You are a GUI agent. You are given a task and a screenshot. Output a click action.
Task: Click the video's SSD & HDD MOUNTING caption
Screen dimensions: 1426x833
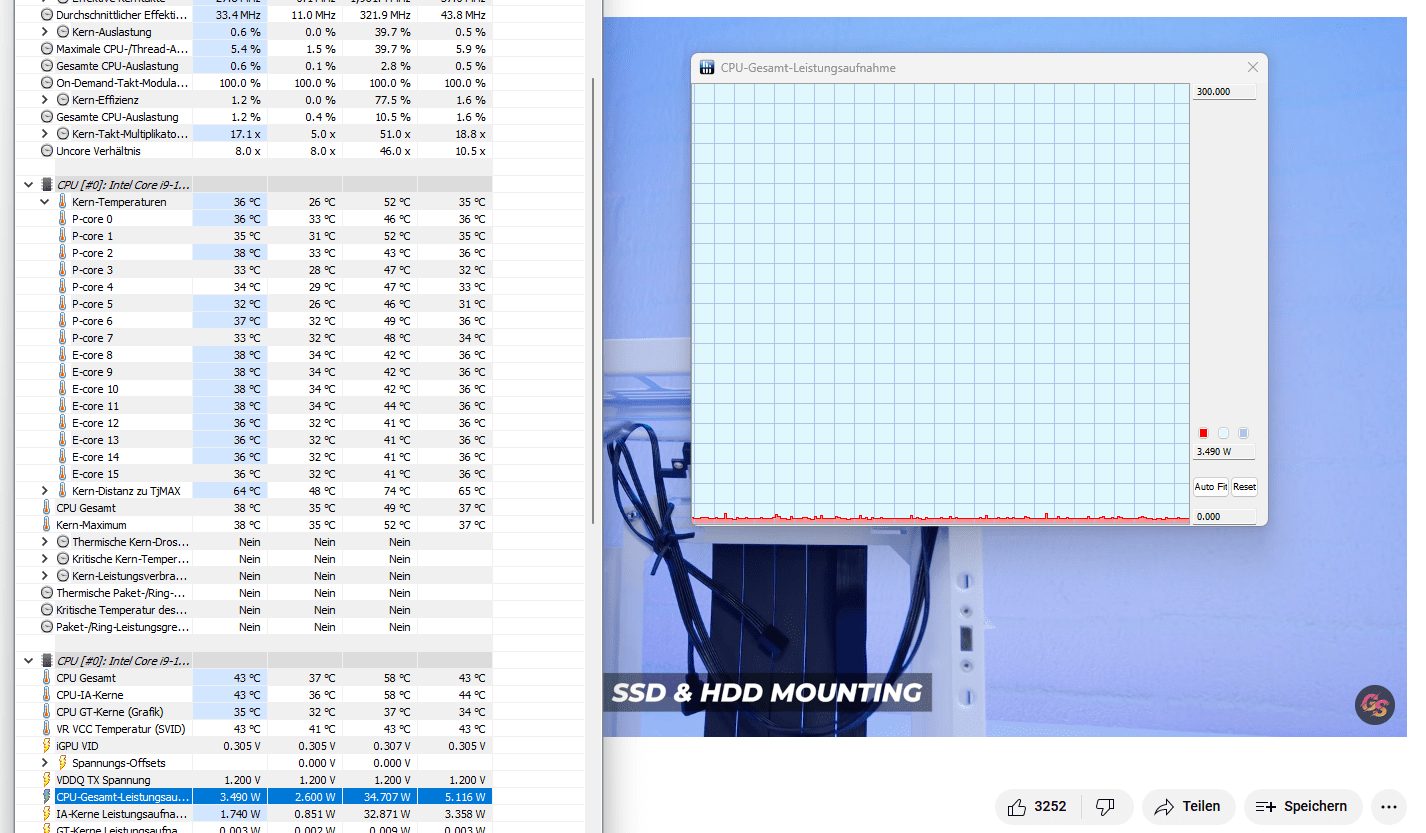(767, 693)
